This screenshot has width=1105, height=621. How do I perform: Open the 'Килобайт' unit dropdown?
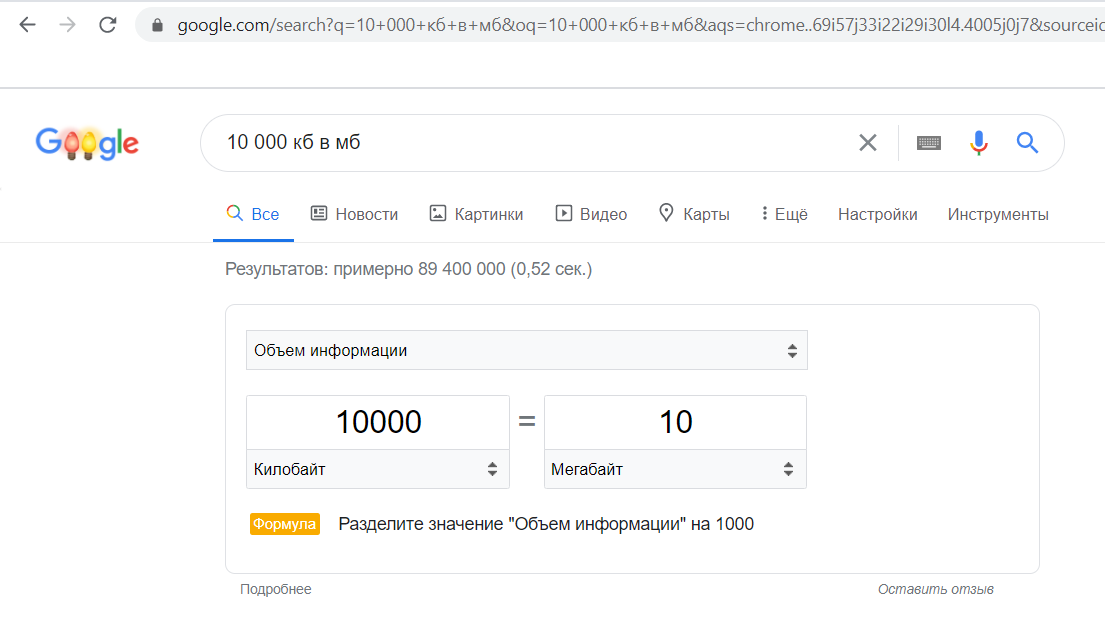377,469
